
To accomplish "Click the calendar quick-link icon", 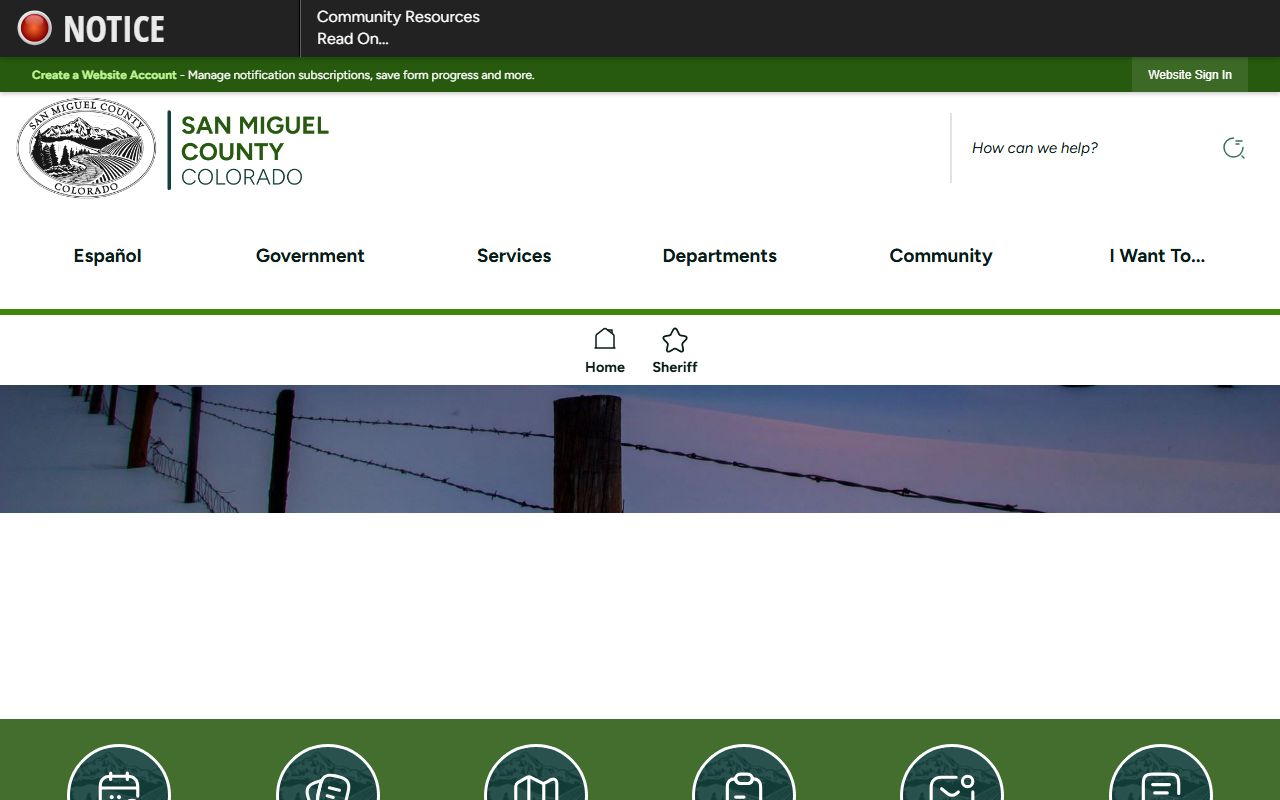I will tap(119, 772).
